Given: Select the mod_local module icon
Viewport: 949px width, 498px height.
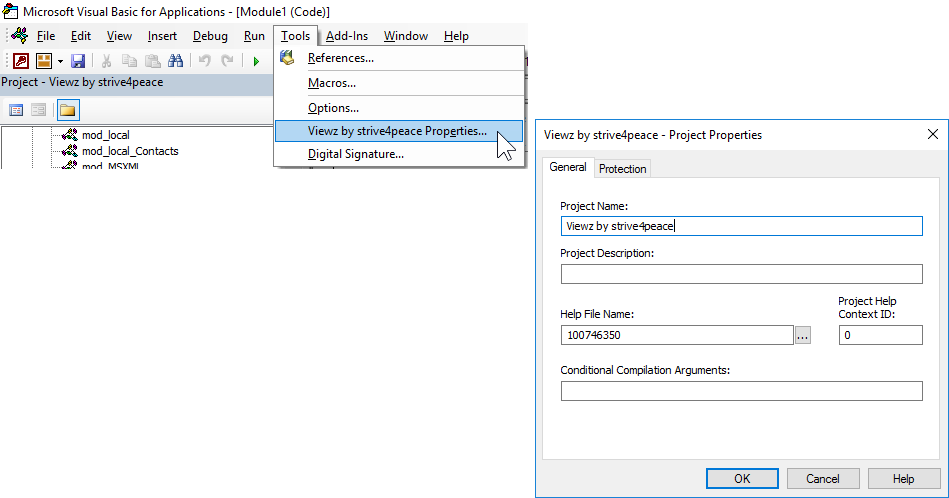Looking at the screenshot, I should click(70, 134).
